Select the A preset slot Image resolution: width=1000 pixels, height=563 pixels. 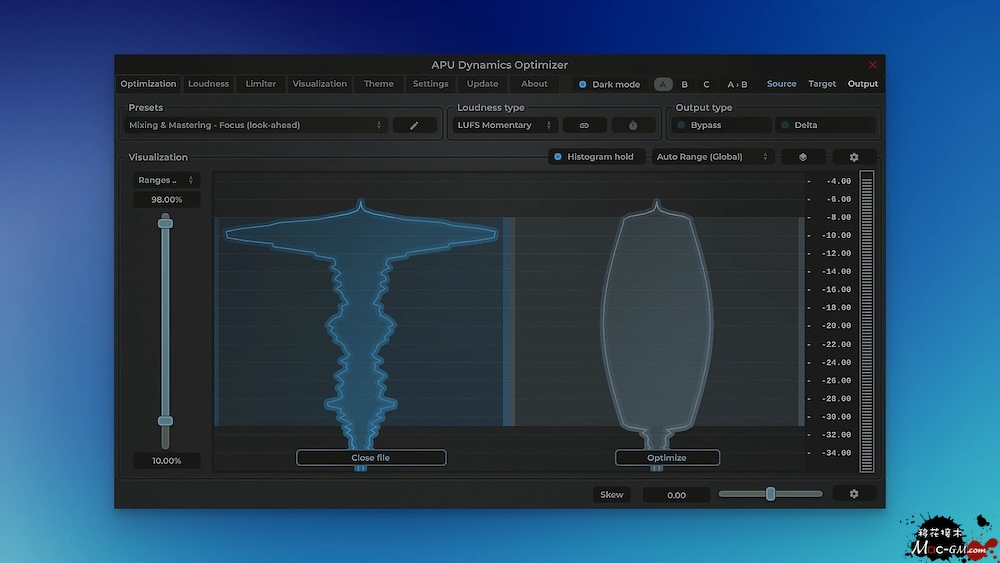[663, 84]
